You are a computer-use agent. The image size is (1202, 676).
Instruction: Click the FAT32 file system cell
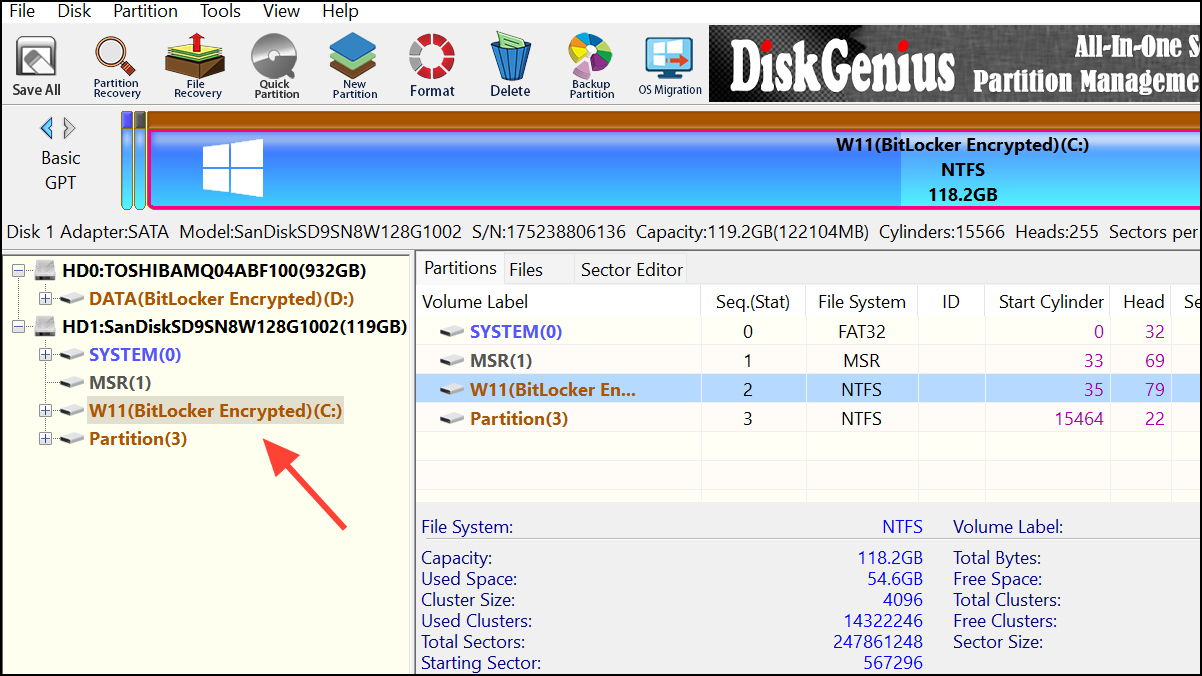[x=861, y=331]
